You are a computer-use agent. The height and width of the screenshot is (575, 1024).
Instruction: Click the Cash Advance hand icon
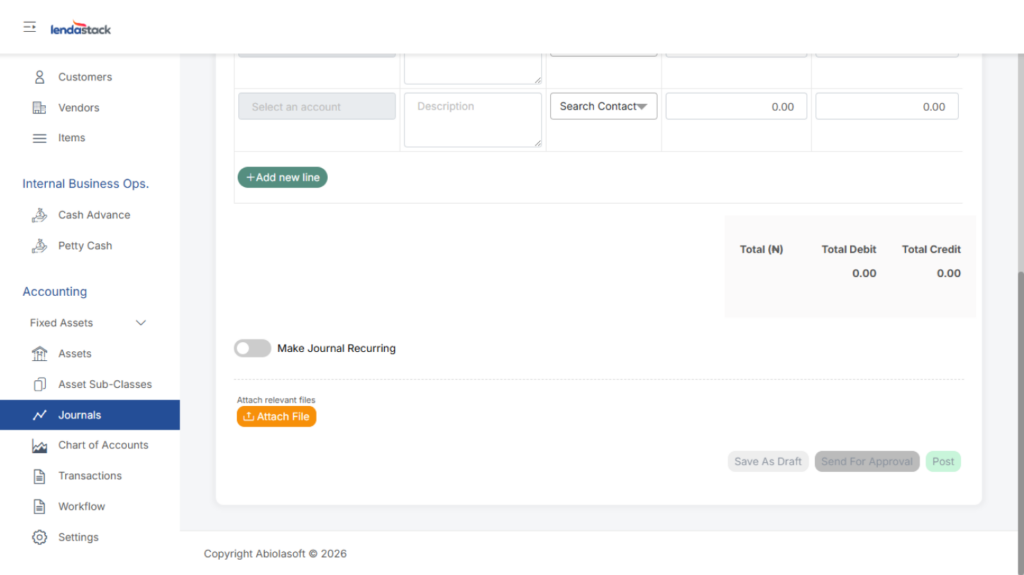click(40, 215)
